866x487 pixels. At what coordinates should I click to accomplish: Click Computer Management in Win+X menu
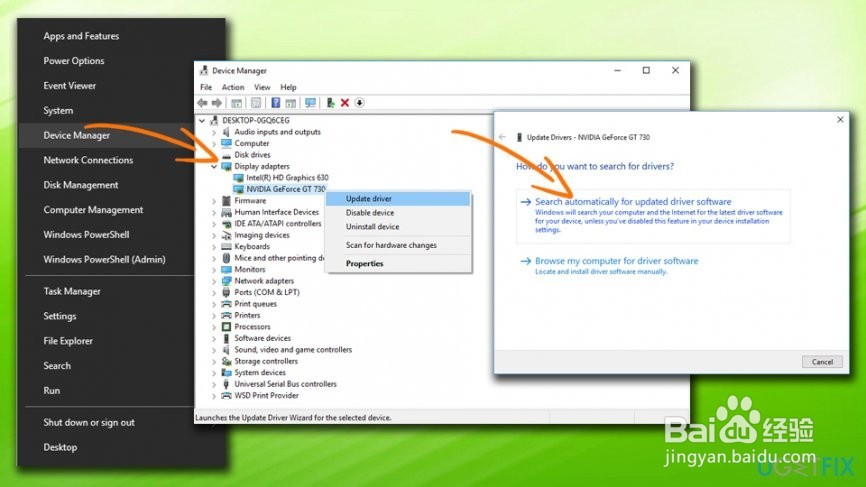pyautogui.click(x=93, y=210)
